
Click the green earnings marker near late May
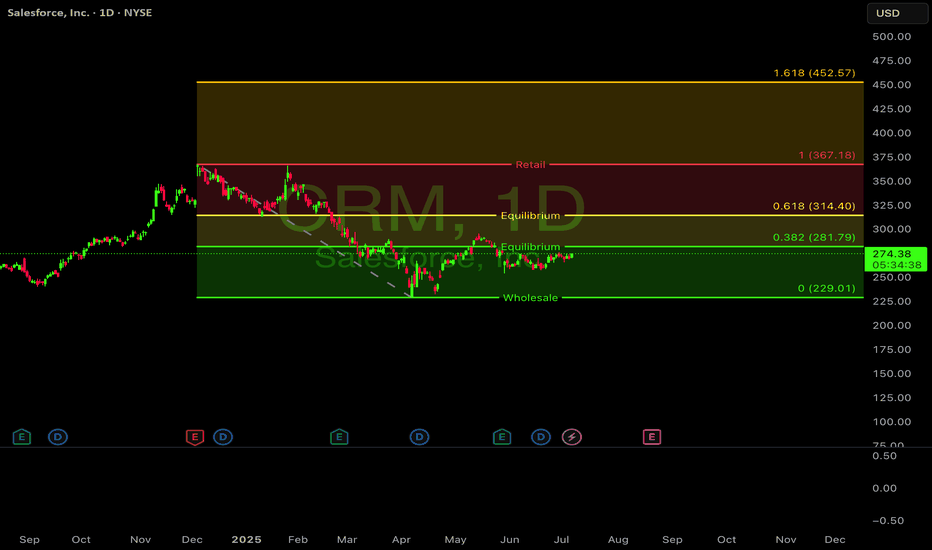click(x=502, y=437)
